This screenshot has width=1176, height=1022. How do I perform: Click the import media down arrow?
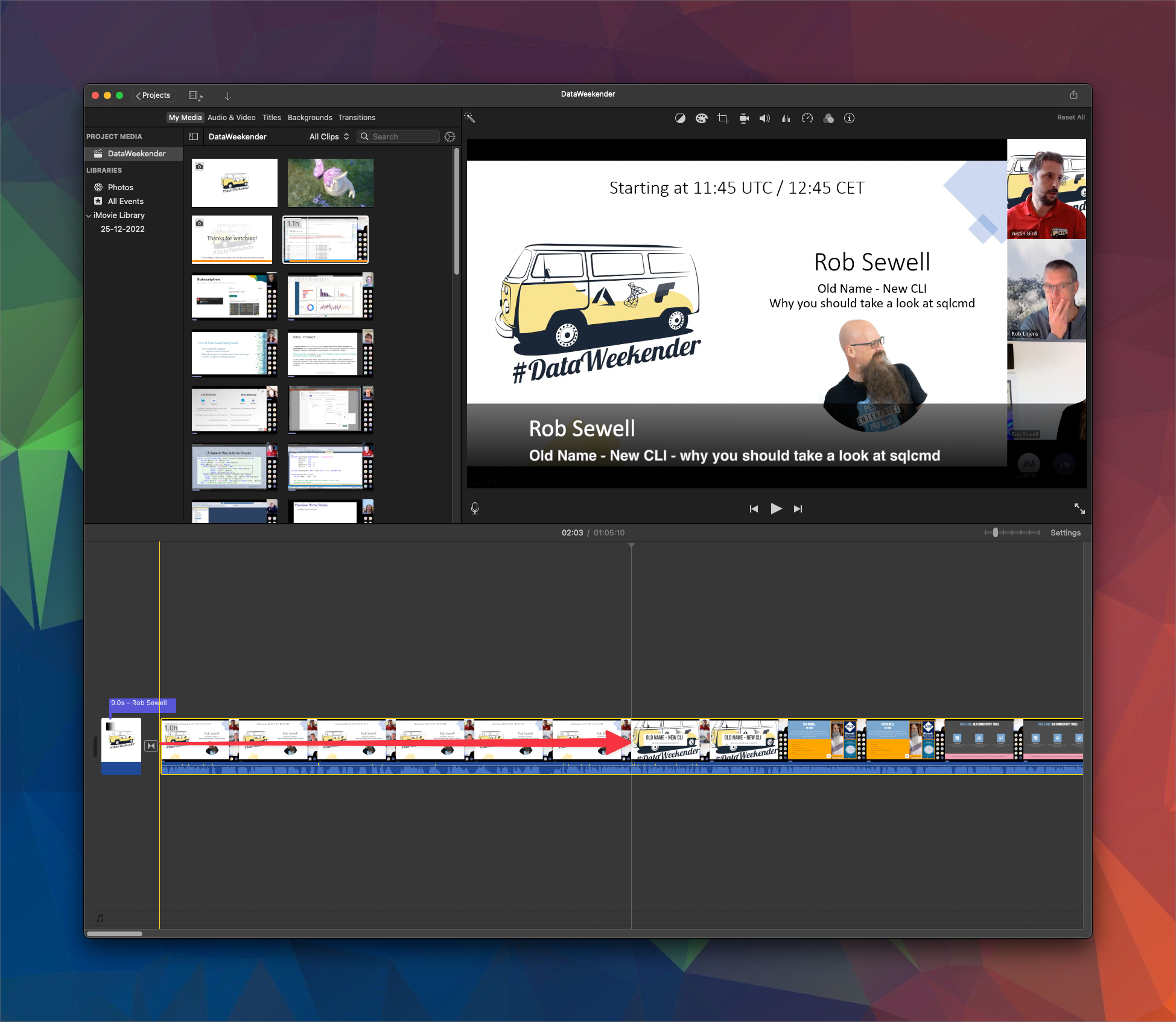pyautogui.click(x=227, y=95)
